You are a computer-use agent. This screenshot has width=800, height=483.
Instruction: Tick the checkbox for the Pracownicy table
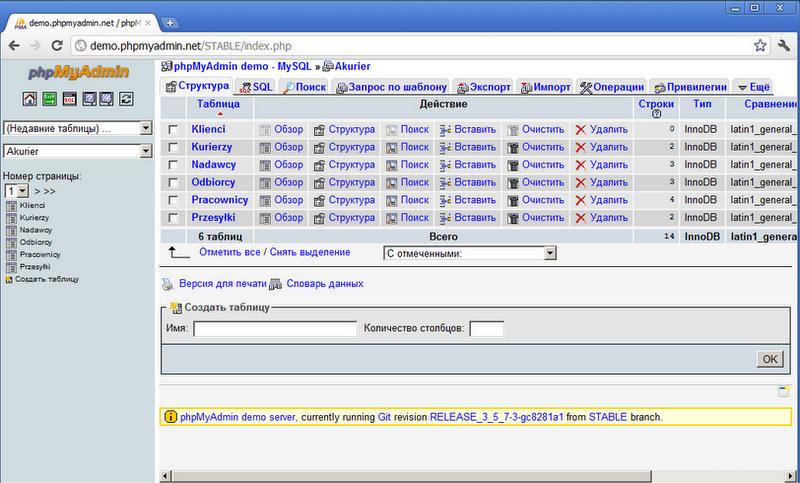pos(173,200)
